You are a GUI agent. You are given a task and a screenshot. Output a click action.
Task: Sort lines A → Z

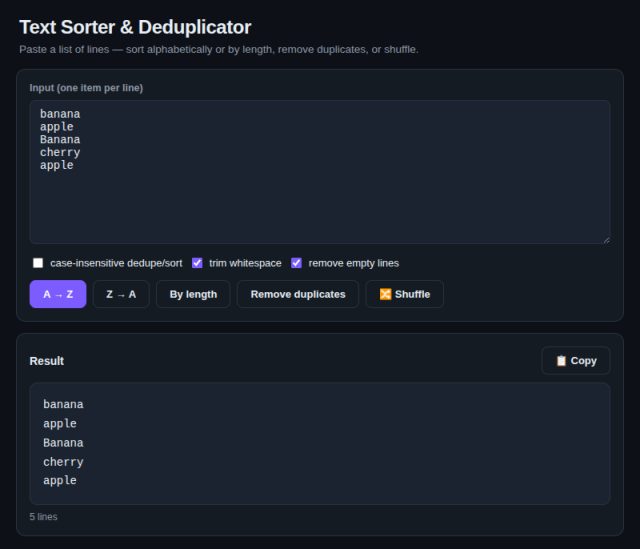58,294
